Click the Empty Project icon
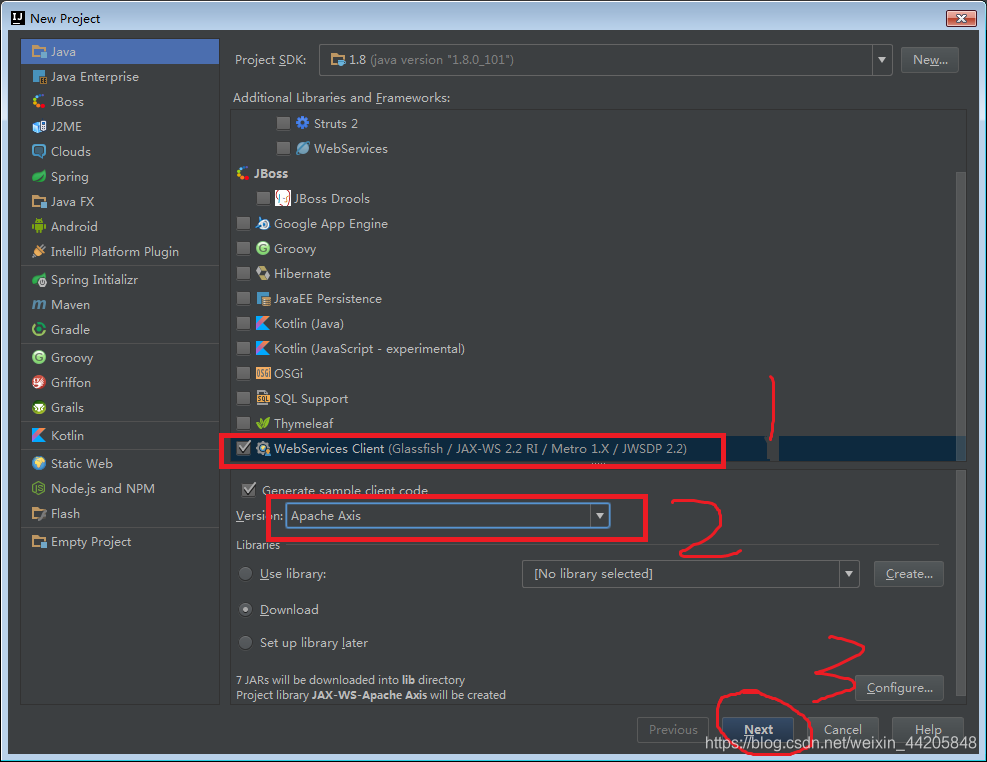The image size is (987, 762). point(39,542)
